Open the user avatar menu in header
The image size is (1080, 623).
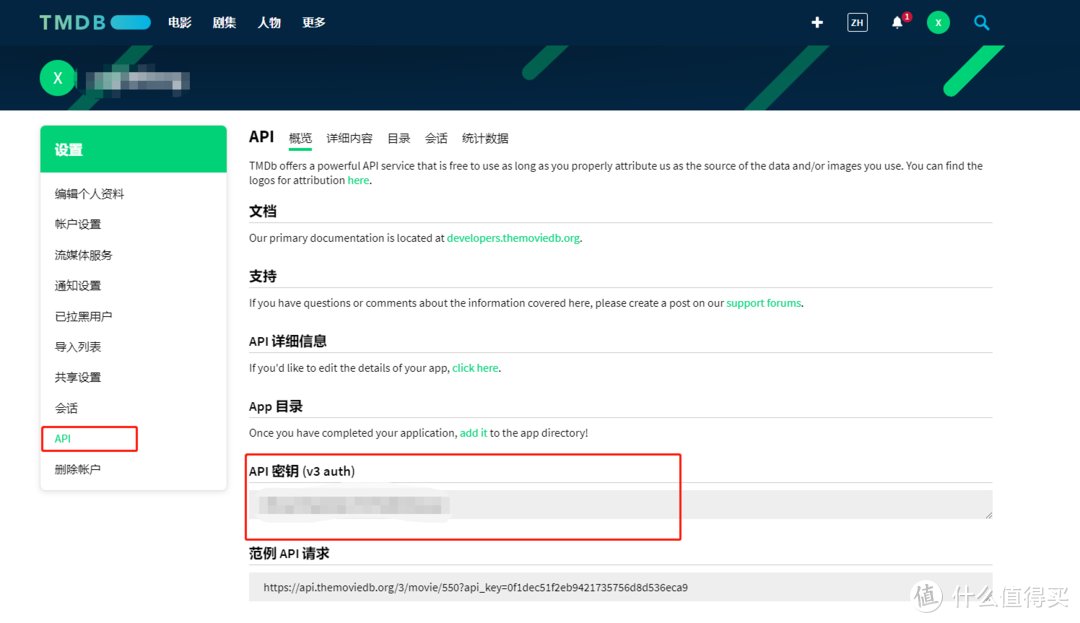(938, 23)
